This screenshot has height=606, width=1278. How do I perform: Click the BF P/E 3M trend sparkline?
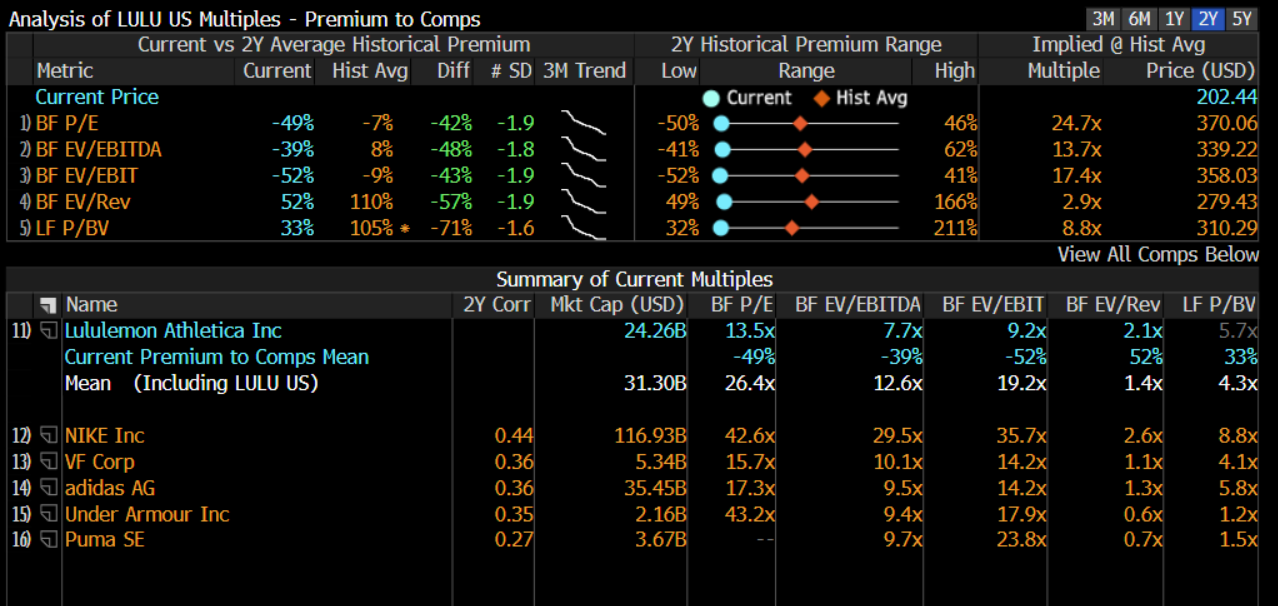(x=584, y=124)
